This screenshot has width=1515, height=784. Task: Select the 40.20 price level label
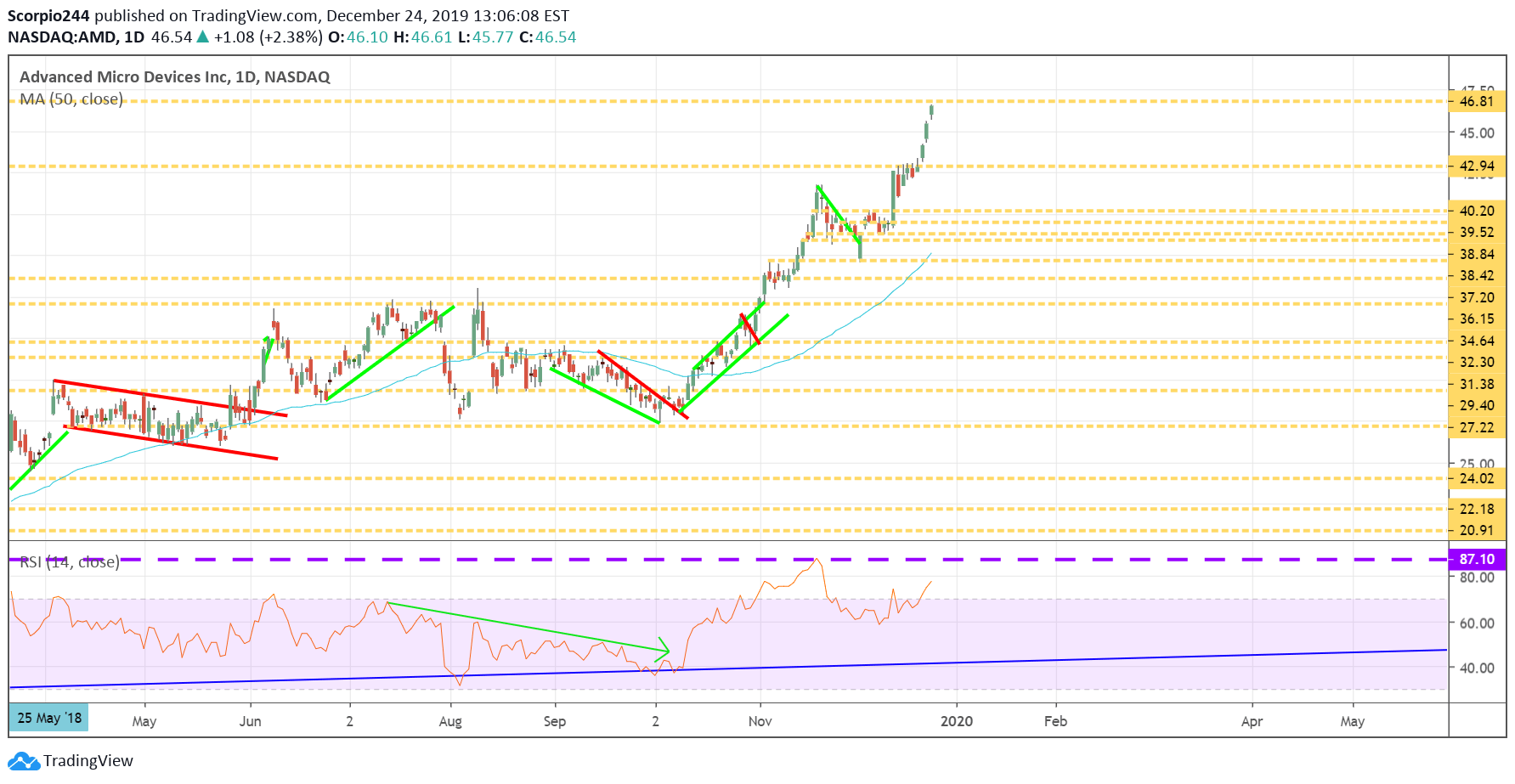(x=1477, y=211)
